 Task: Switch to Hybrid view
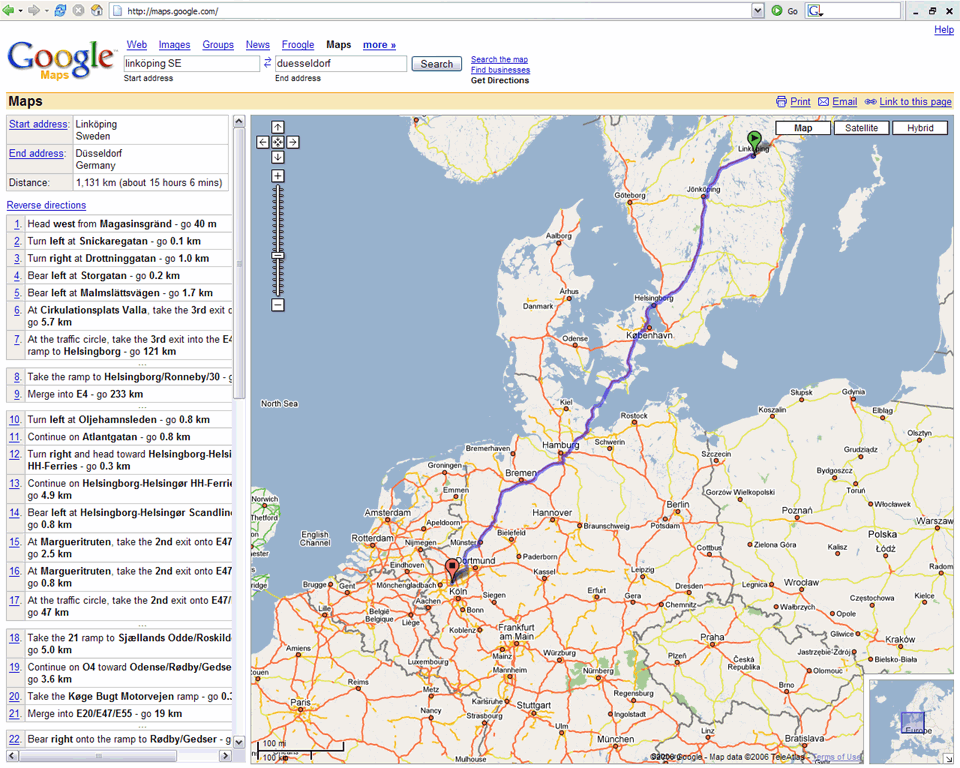tap(920, 128)
